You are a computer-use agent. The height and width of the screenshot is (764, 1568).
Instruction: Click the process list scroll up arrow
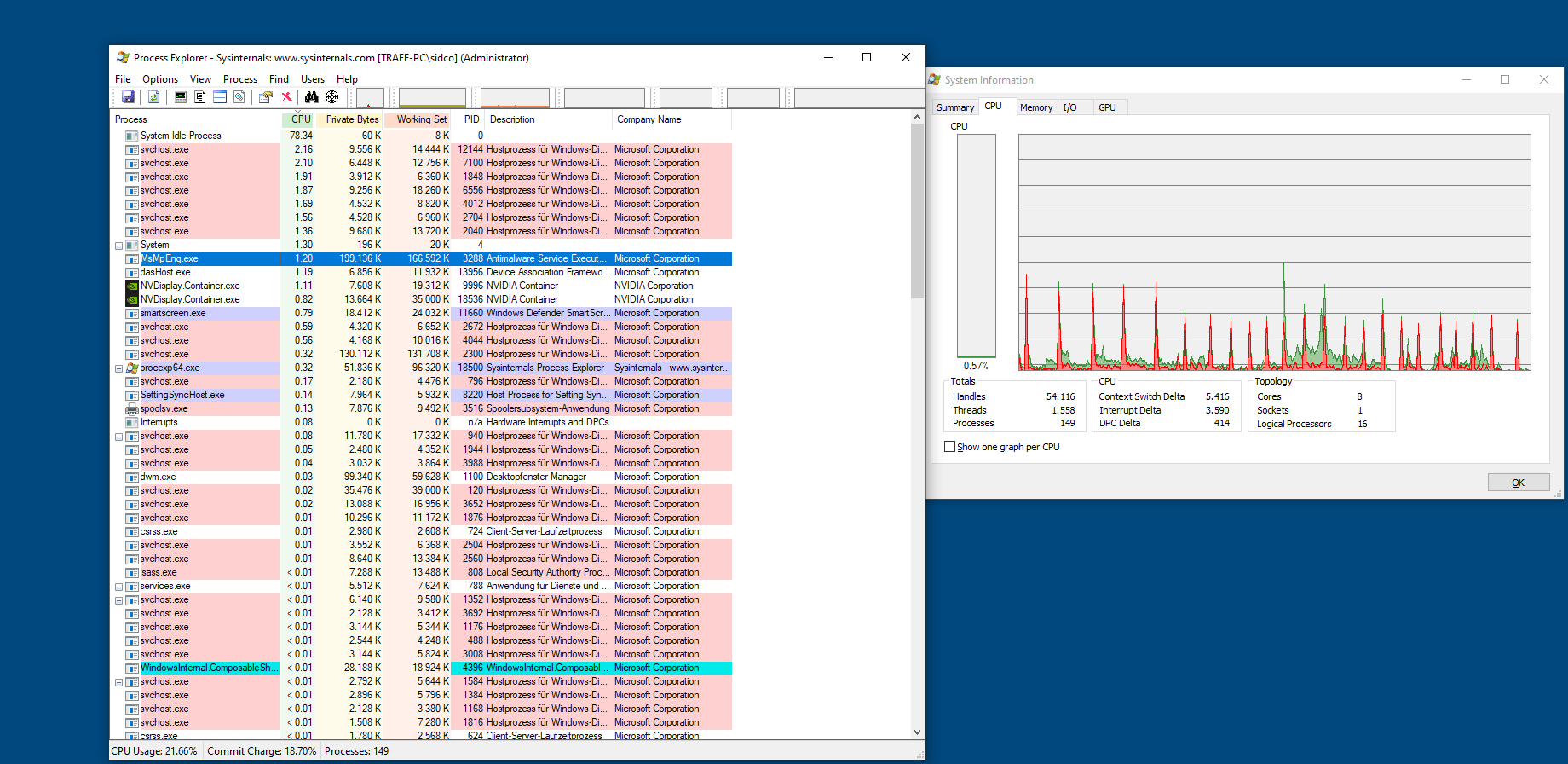click(917, 117)
